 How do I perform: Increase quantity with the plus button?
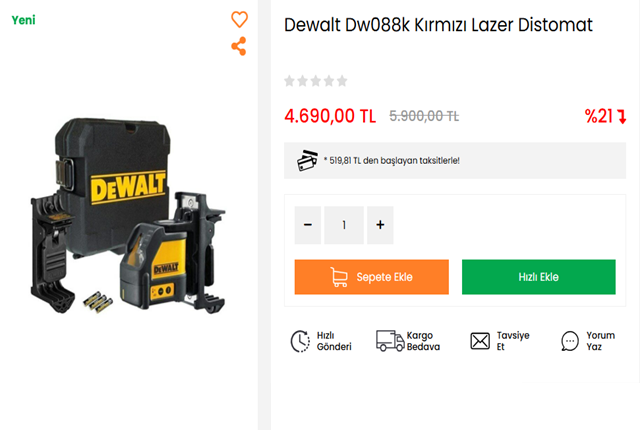tap(380, 225)
